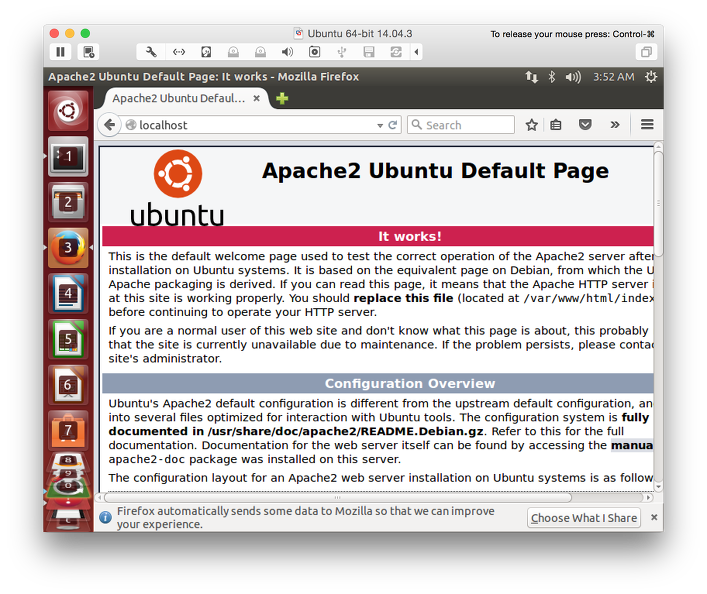Open the clock showing 3:52 AM
This screenshot has height=594, width=707.
(613, 77)
